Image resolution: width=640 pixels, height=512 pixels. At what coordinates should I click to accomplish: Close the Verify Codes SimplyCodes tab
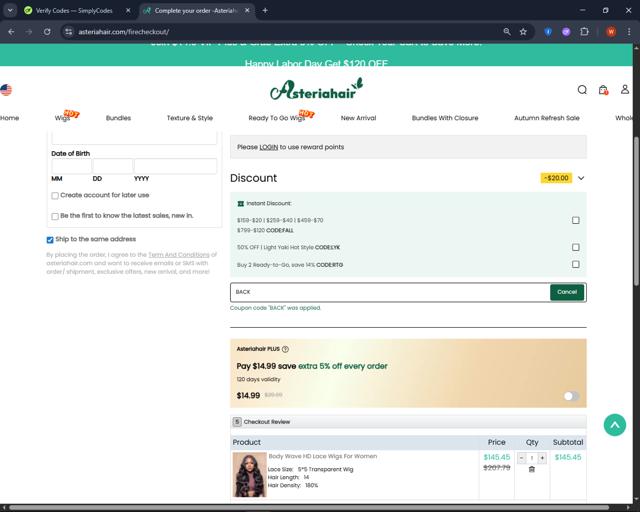click(x=128, y=11)
